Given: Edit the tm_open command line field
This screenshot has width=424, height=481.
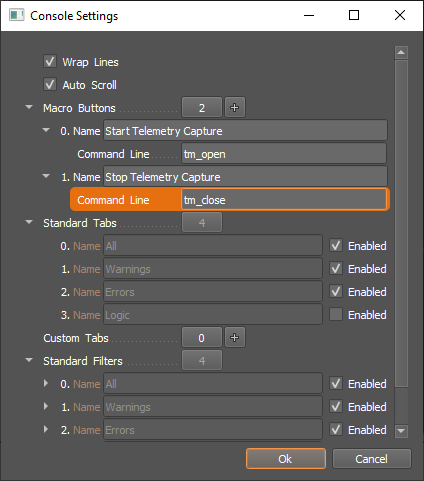Looking at the screenshot, I should [x=284, y=154].
